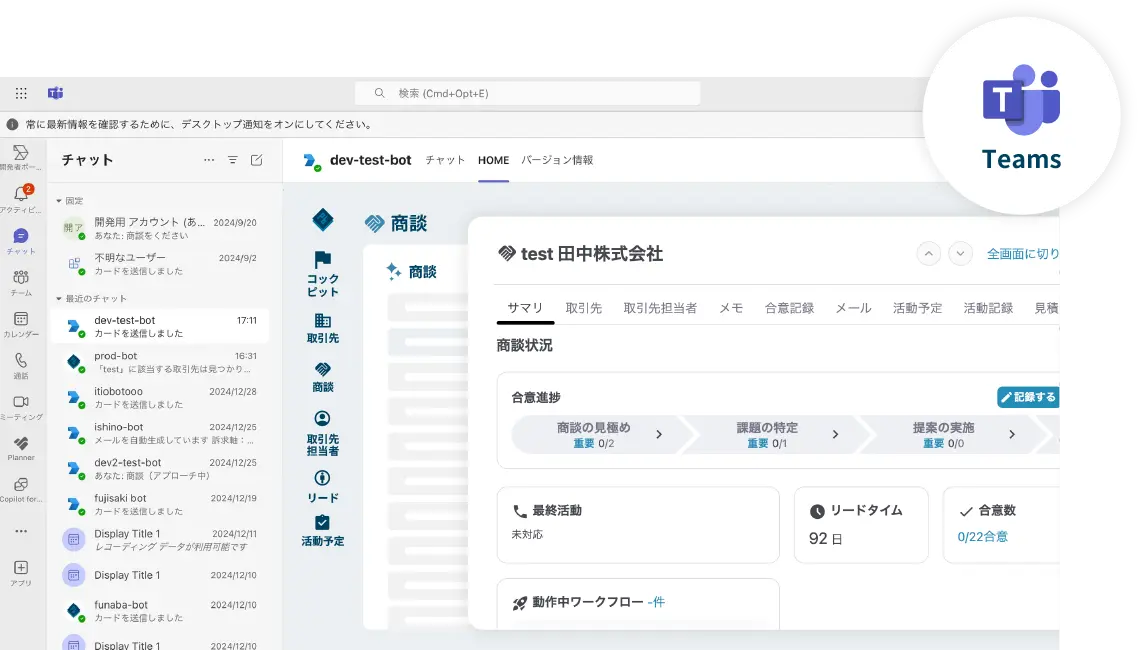Click the new chat compose icon
1138x650 pixels.
click(x=257, y=160)
